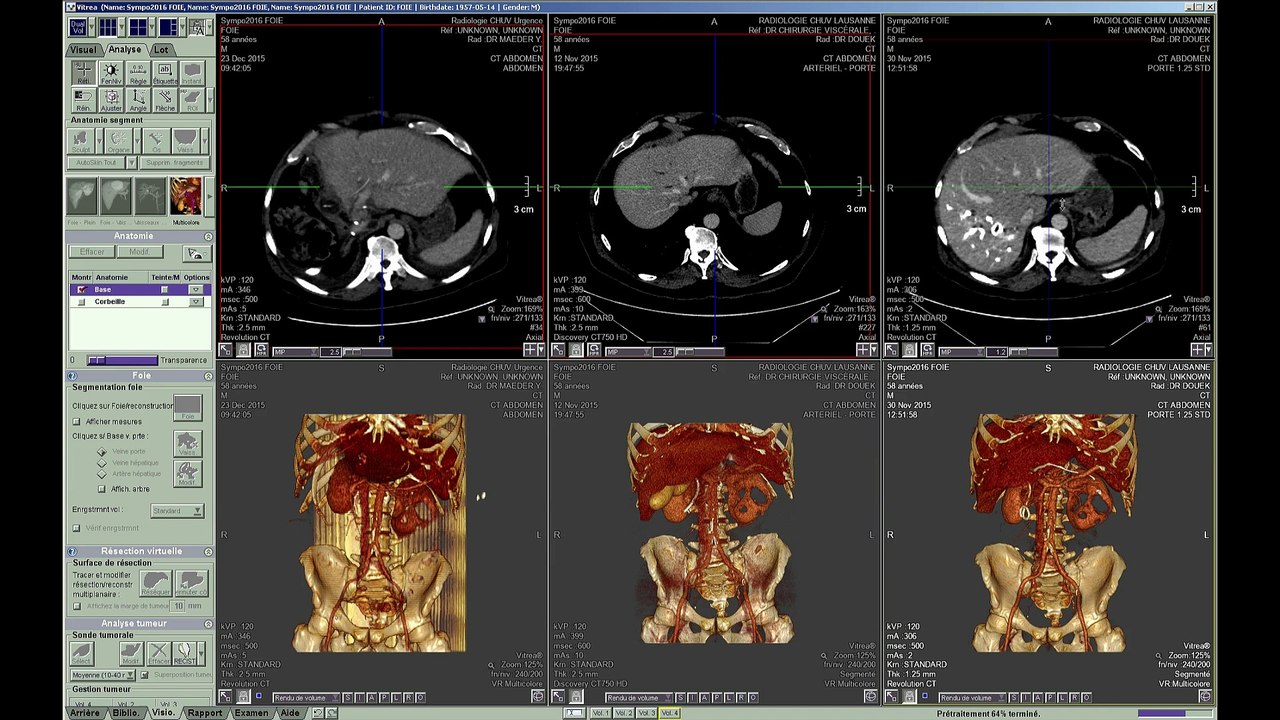Click the pretraitement progress bar

1175,713
